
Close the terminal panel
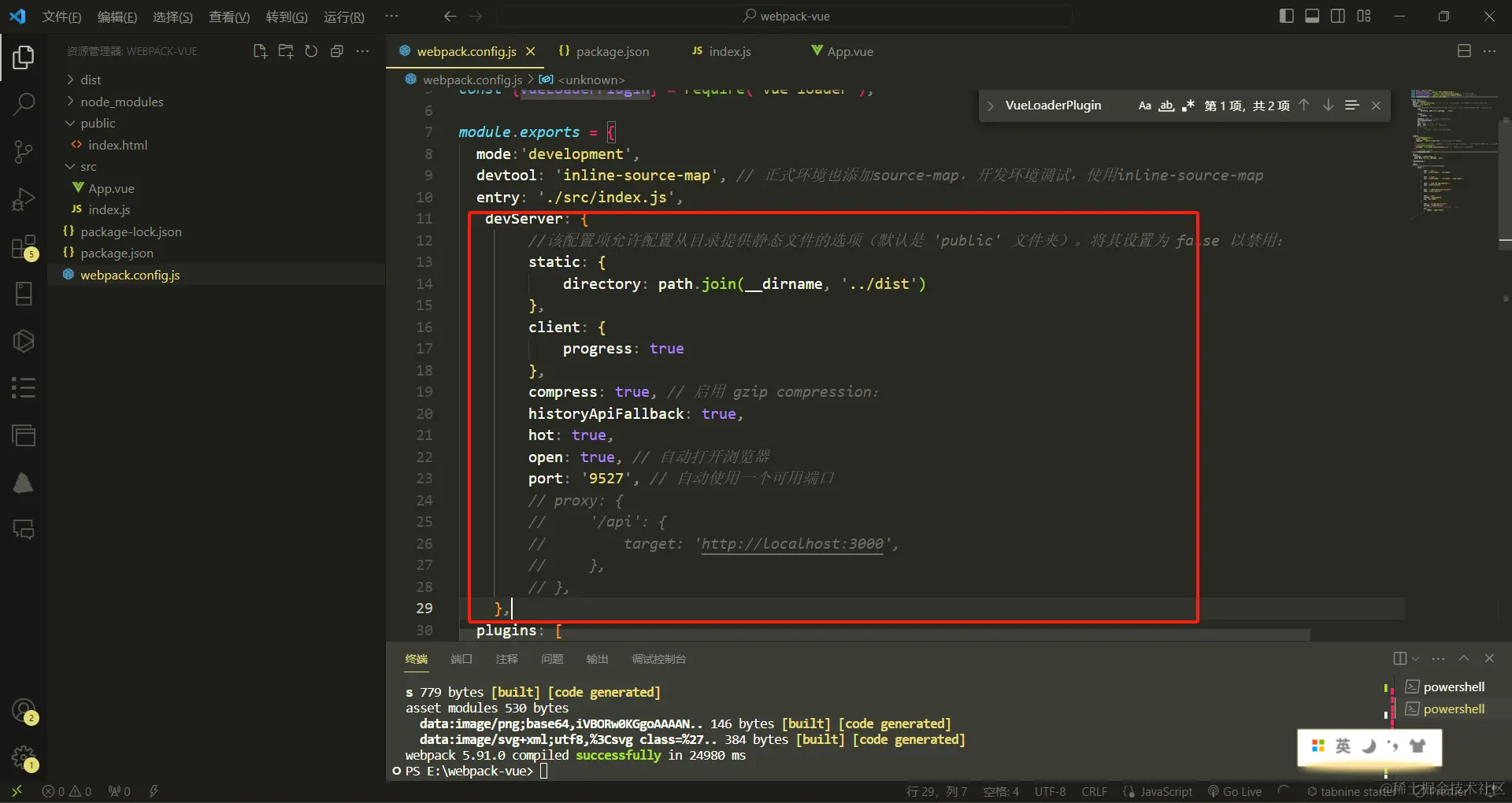click(1489, 658)
